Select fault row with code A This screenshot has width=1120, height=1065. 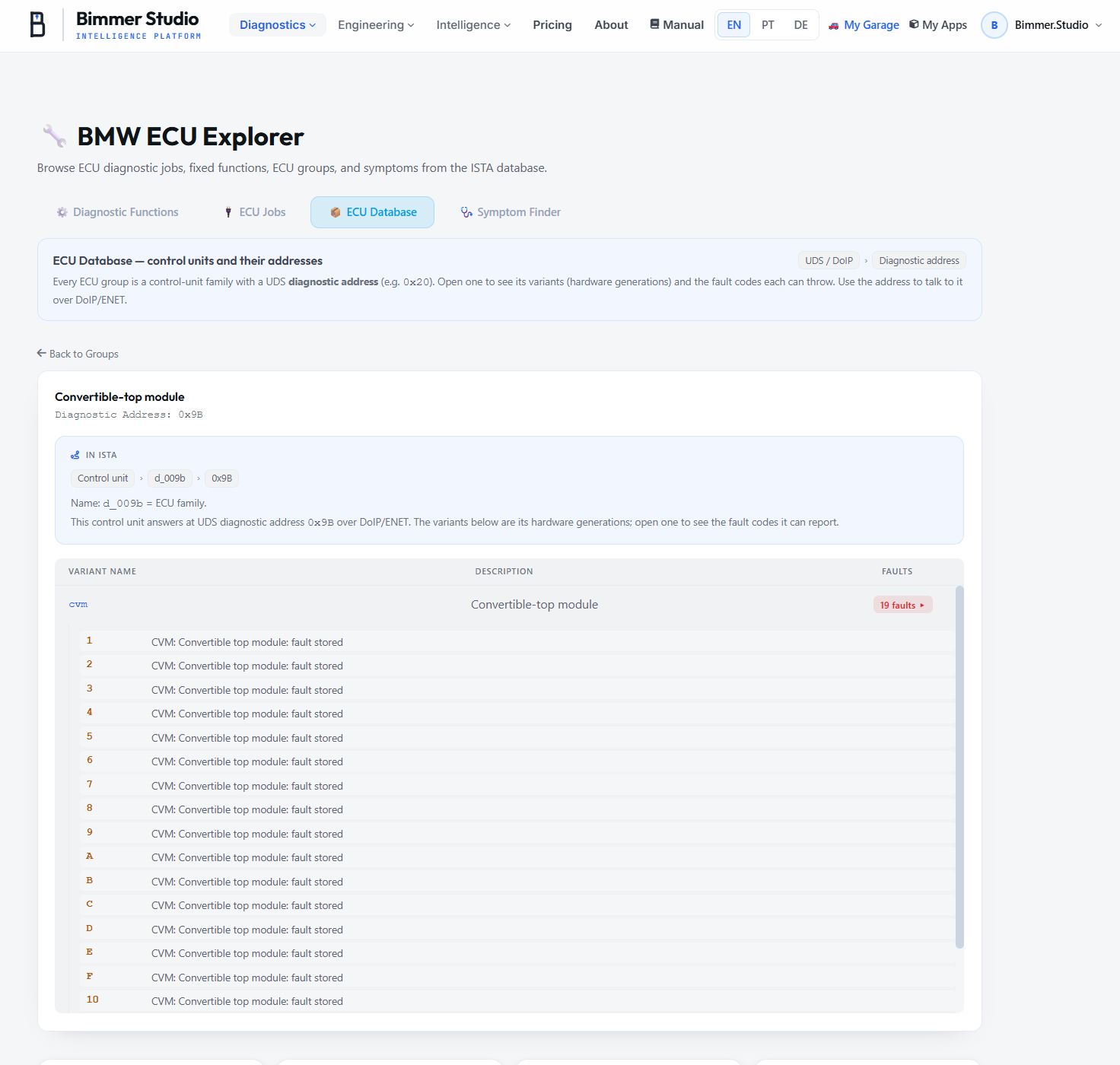pos(517,857)
